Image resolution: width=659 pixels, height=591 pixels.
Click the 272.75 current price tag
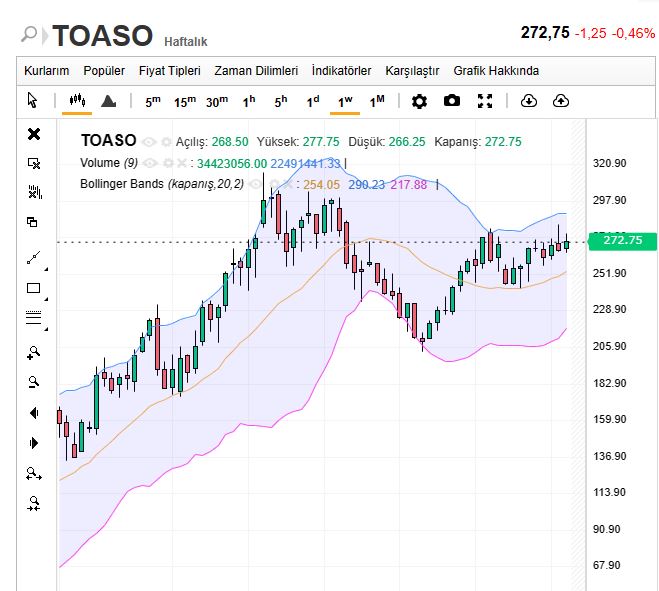622,240
